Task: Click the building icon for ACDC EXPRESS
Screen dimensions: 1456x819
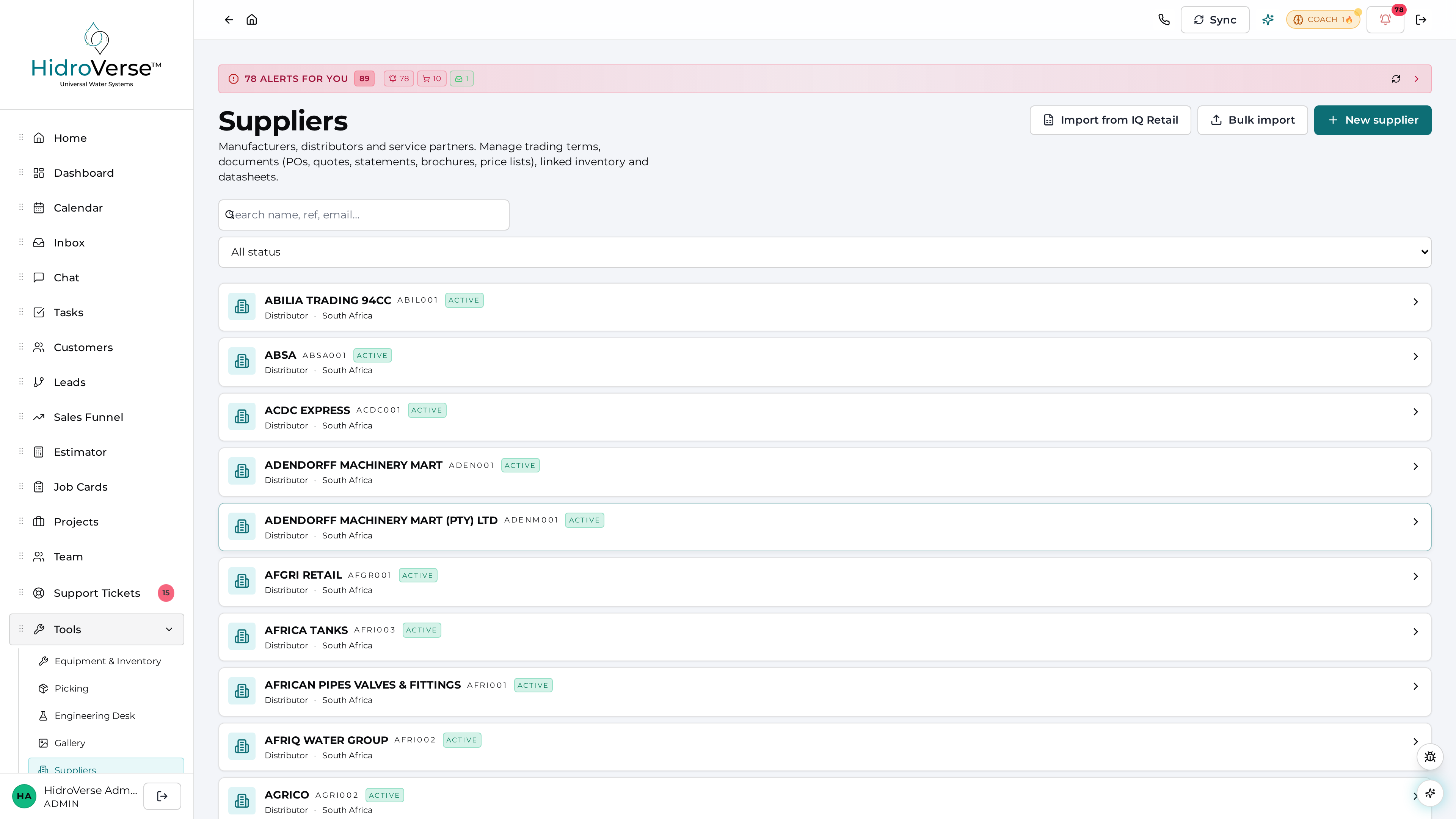Action: point(242,417)
